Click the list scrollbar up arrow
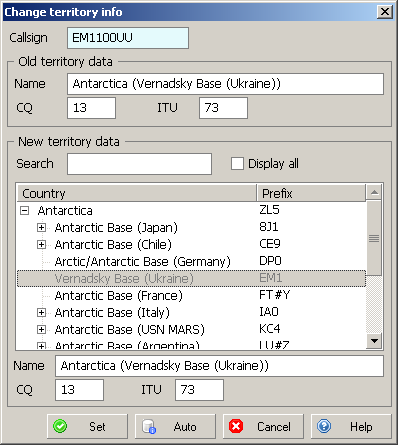This screenshot has width=398, height=445. (374, 192)
